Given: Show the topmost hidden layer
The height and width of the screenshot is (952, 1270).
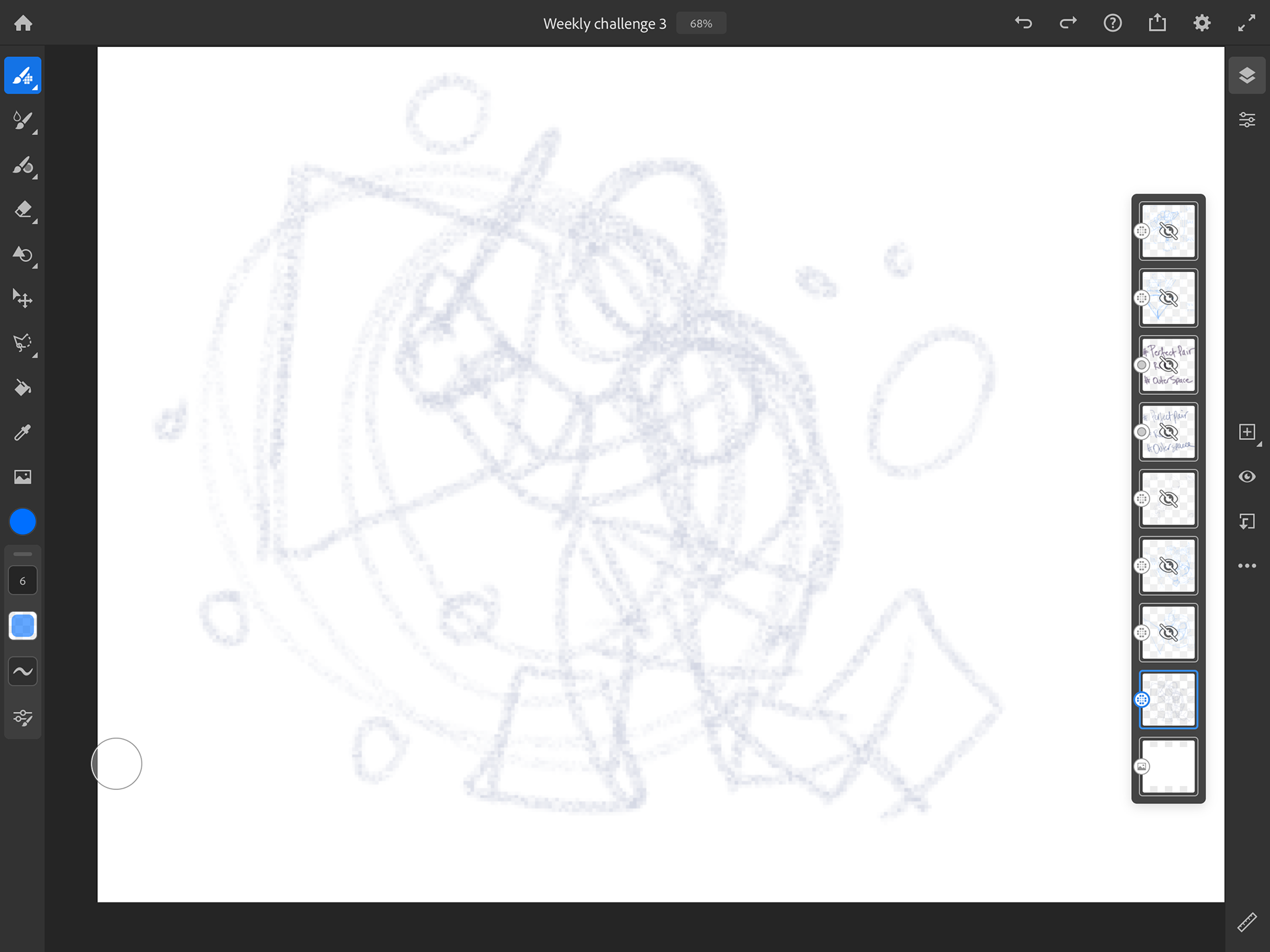Looking at the screenshot, I should [x=1169, y=231].
